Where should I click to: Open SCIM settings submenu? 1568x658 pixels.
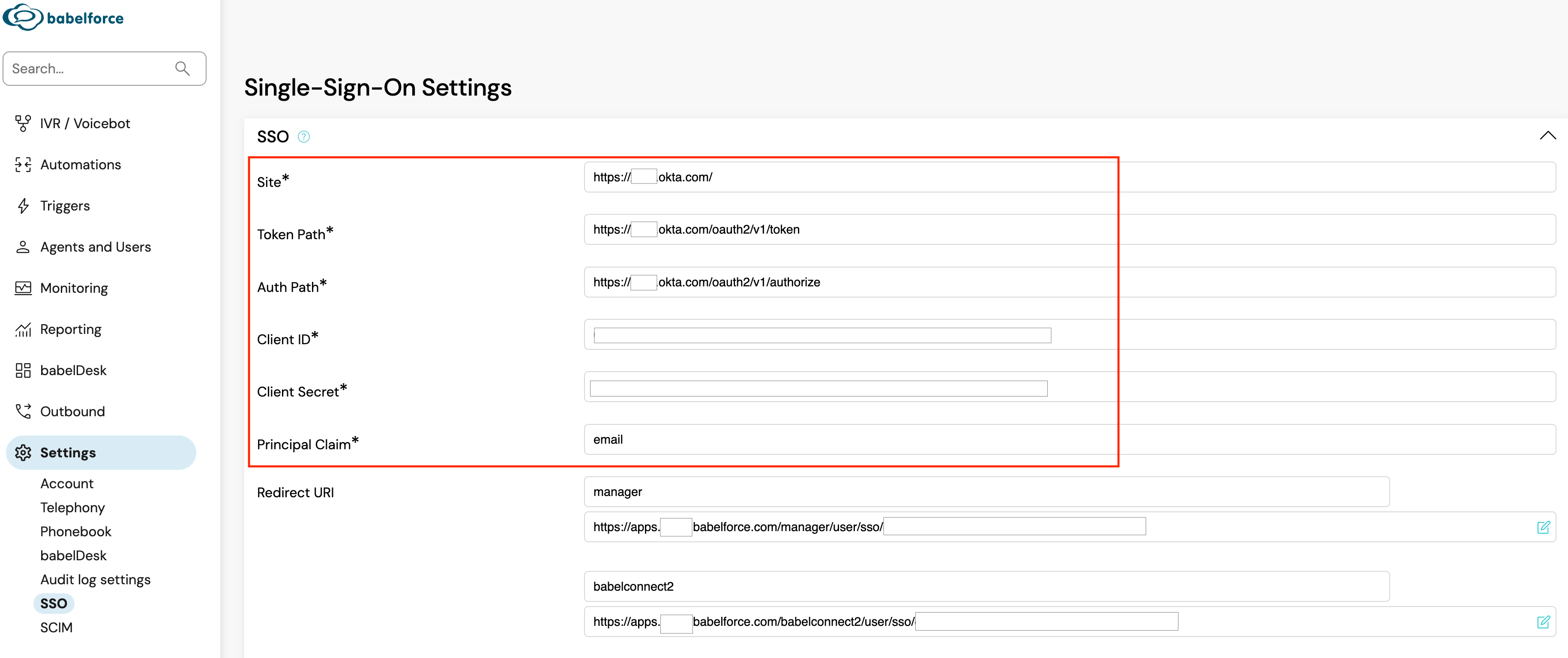pyautogui.click(x=56, y=627)
